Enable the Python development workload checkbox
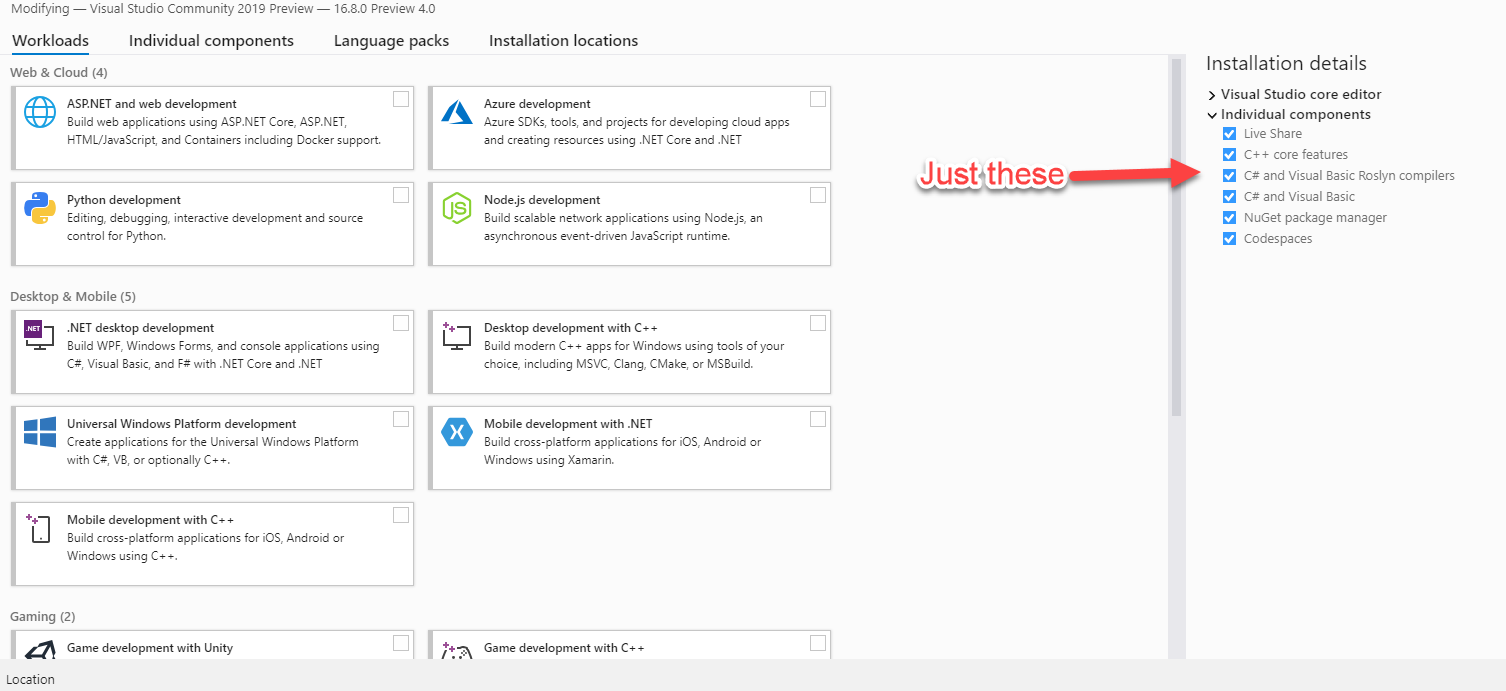This screenshot has width=1506, height=691. pyautogui.click(x=401, y=195)
